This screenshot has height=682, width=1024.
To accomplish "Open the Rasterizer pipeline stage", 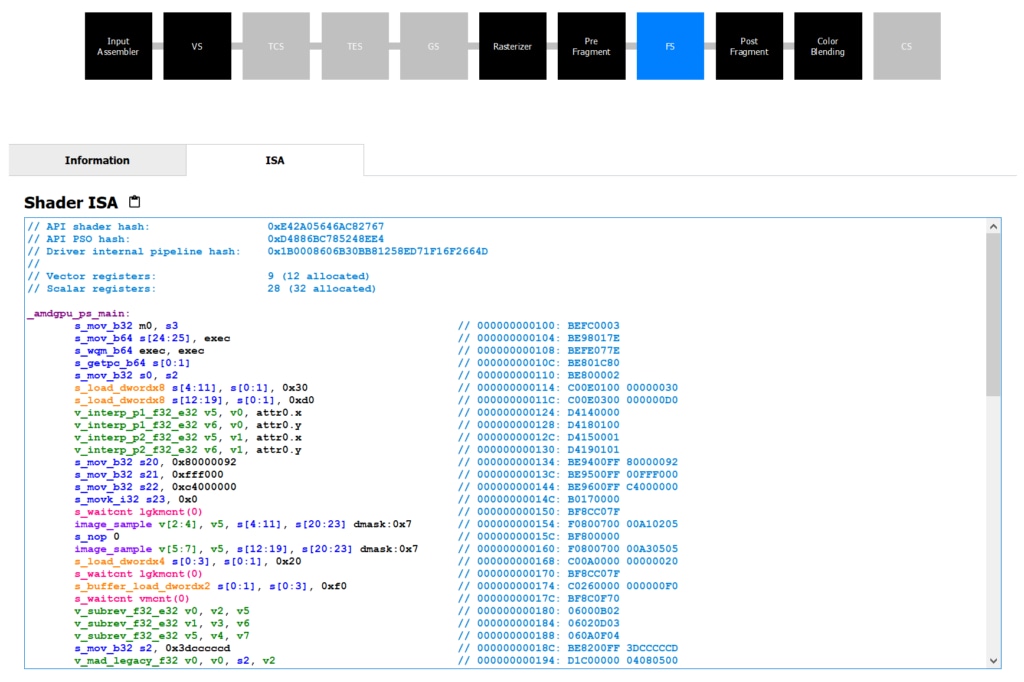I will coord(512,46).
